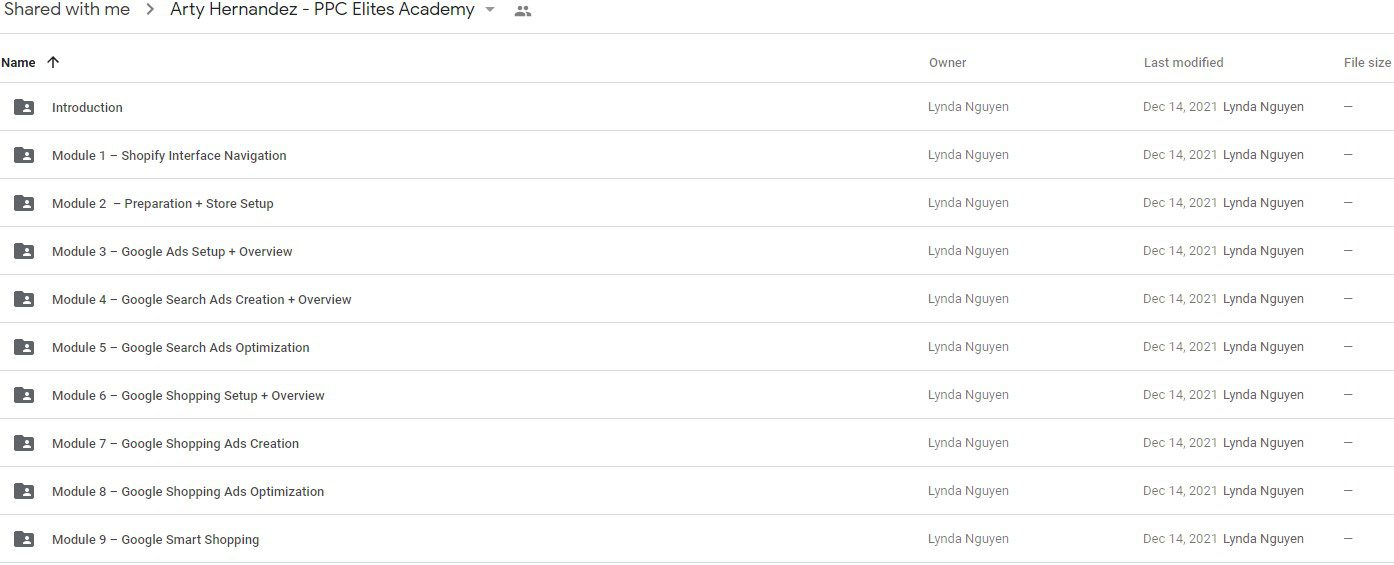Click the Last modified column header

tap(1183, 62)
